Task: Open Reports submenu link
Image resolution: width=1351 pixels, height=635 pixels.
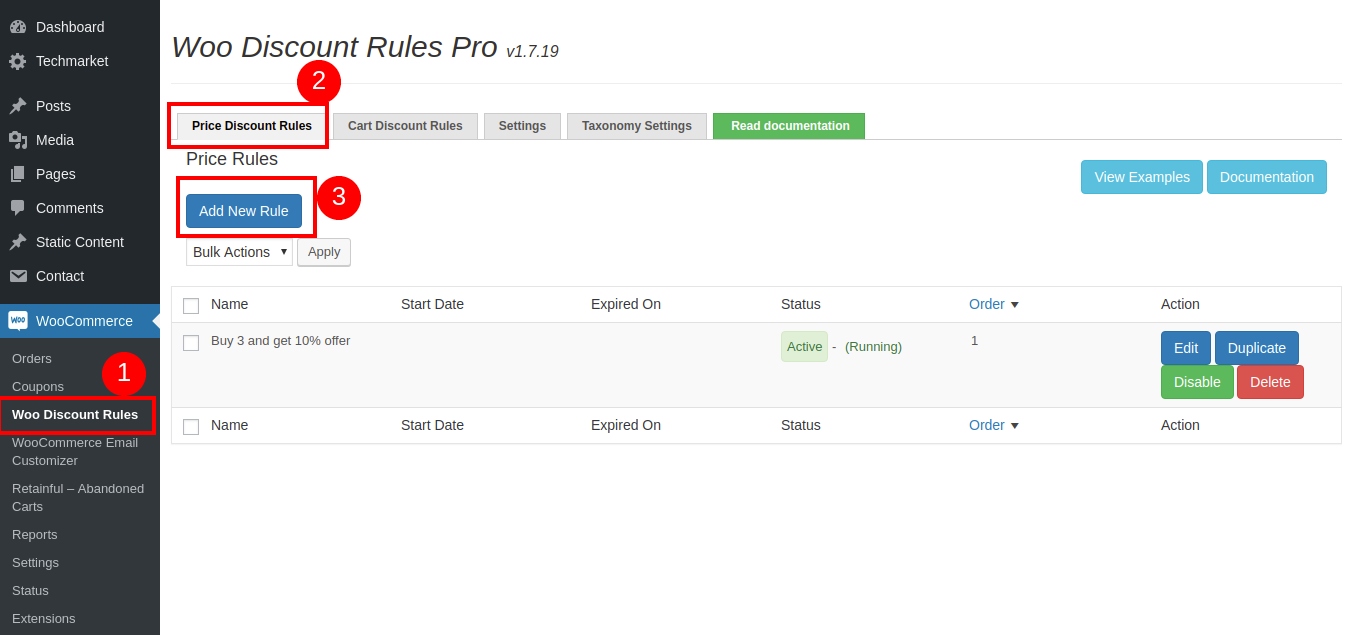Action: click(35, 534)
